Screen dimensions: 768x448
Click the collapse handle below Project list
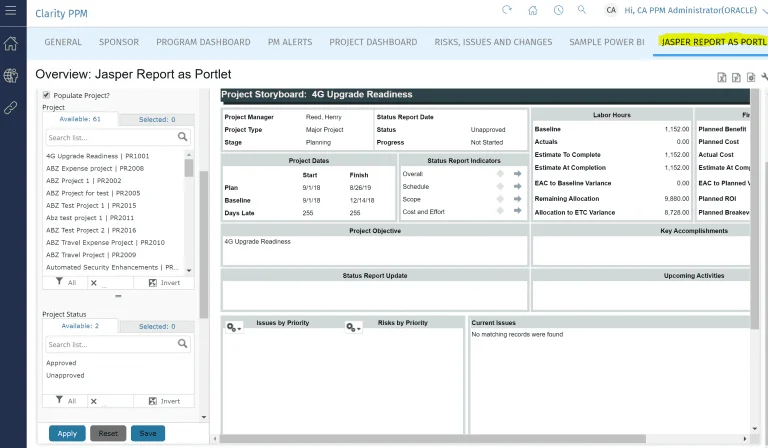click(118, 296)
